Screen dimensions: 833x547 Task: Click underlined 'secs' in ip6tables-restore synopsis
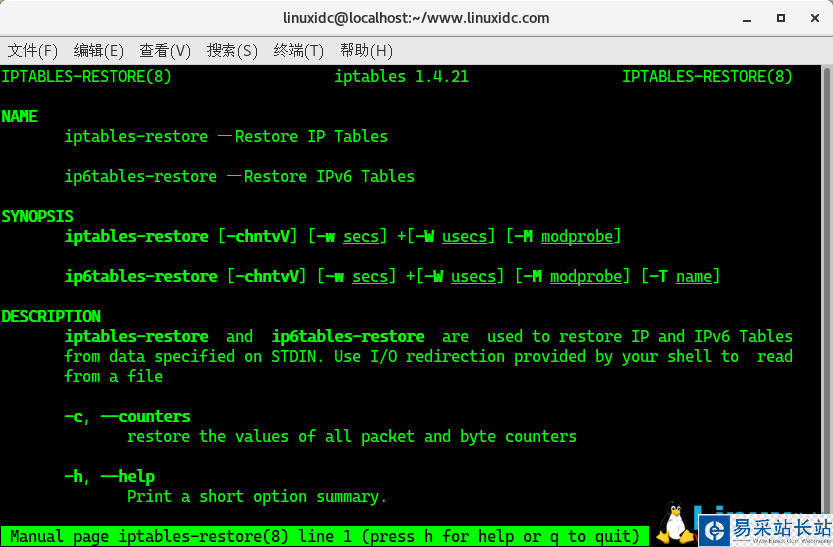tap(370, 277)
